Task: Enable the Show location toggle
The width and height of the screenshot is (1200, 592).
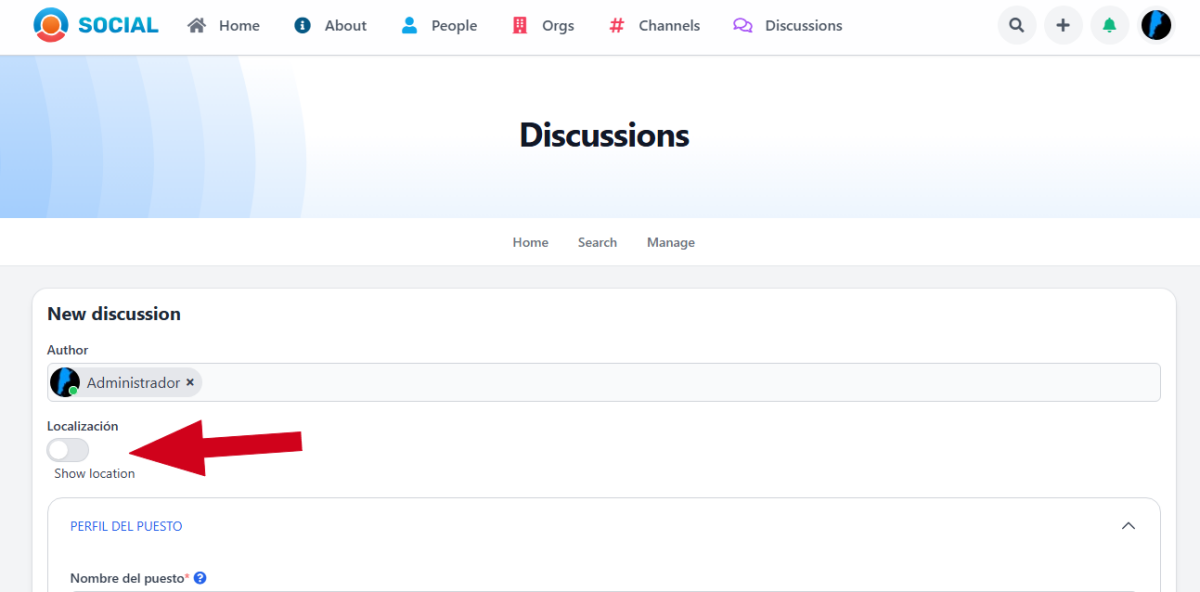Action: coord(68,450)
